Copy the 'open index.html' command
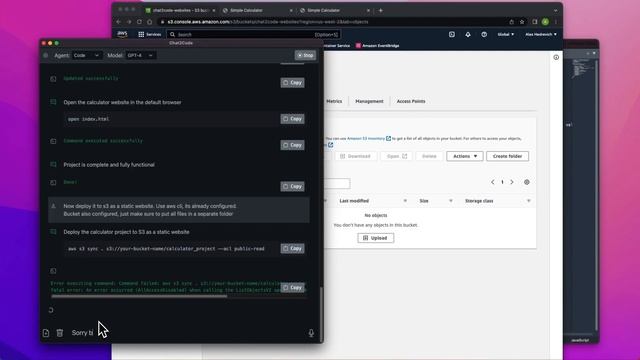Viewport: 640px width, 360px height. [292, 119]
